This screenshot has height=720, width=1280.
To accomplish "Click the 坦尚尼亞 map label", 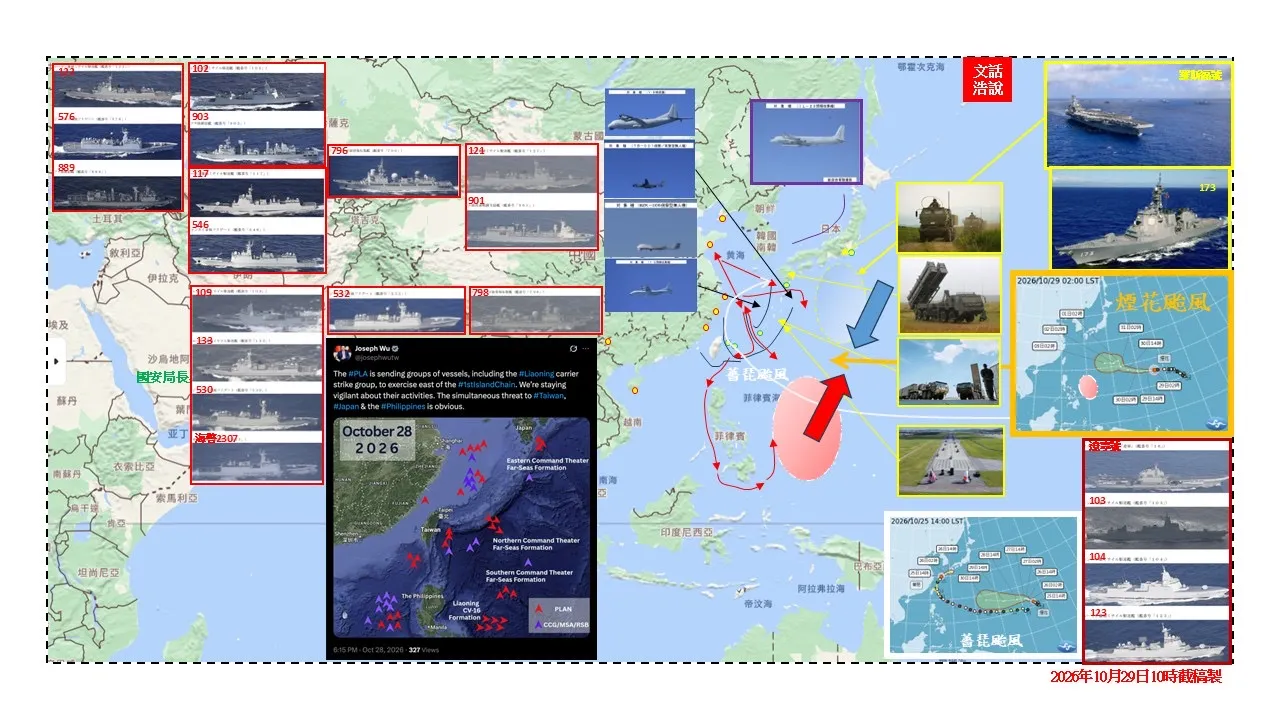I will 99,573.
